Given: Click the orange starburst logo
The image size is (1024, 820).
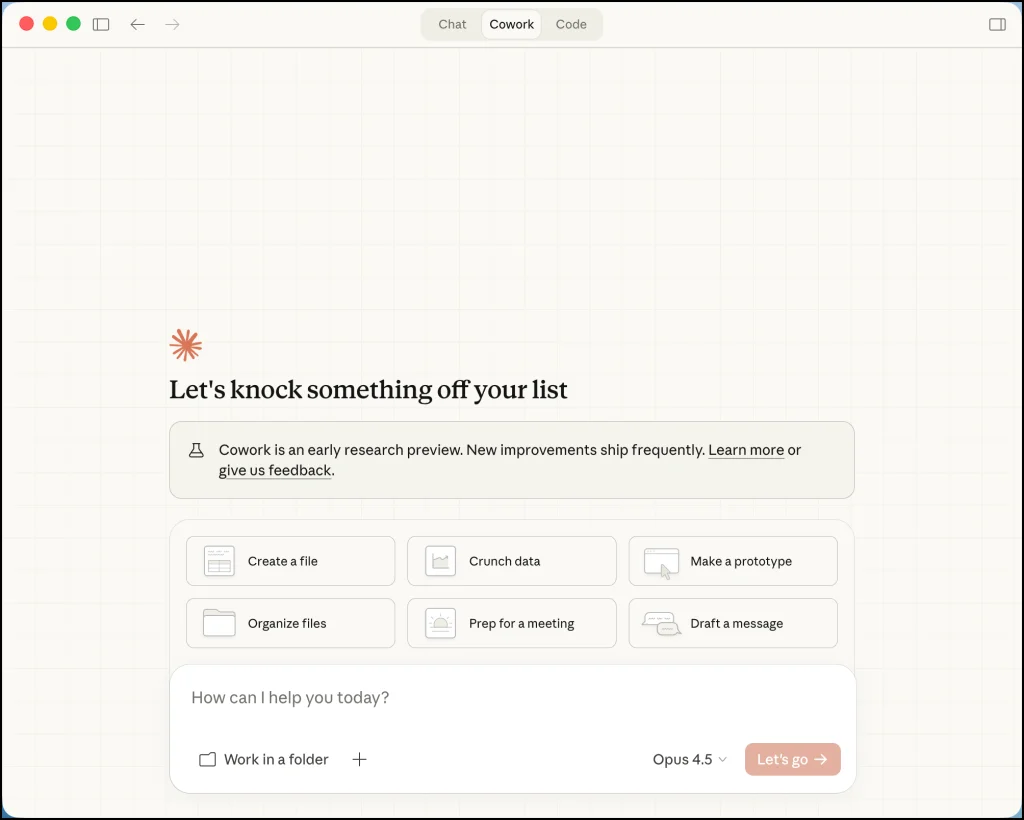Looking at the screenshot, I should click(x=186, y=345).
